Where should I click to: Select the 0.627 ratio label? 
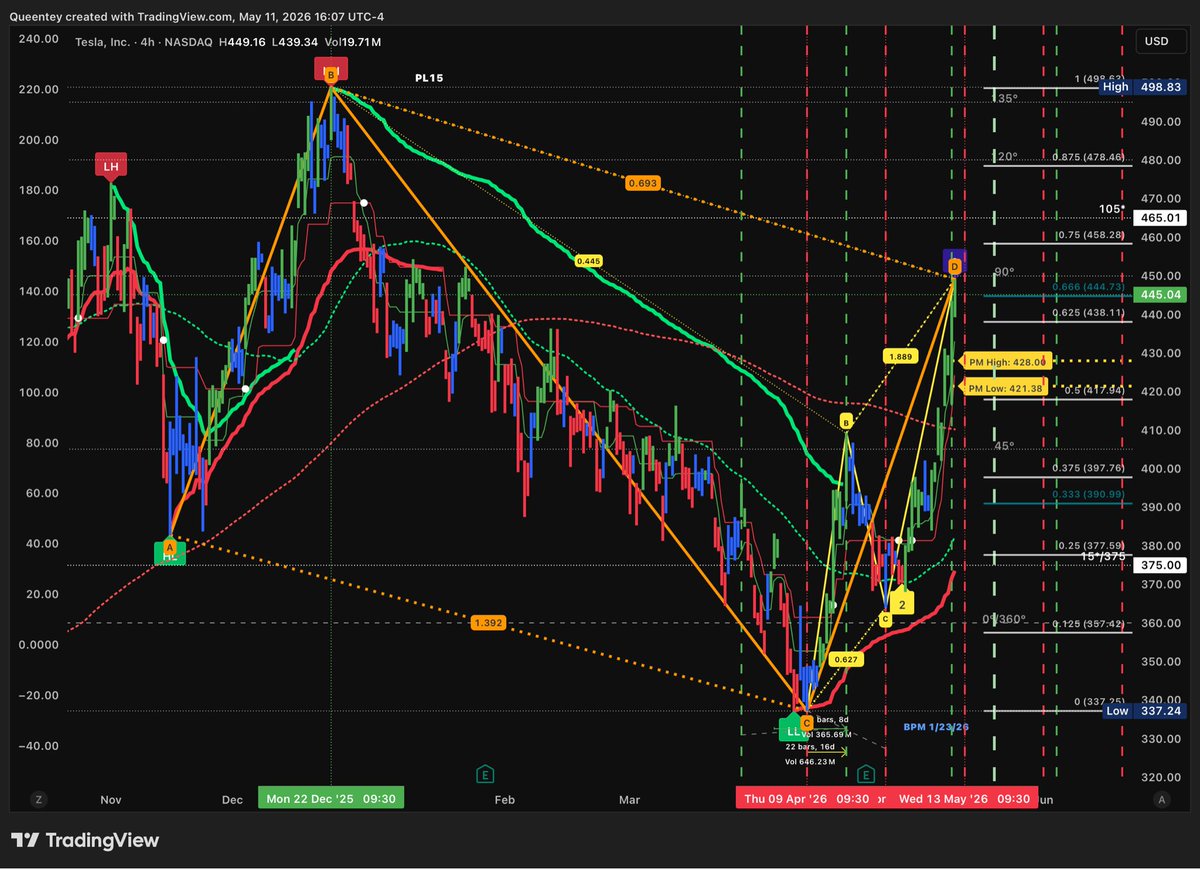846,659
